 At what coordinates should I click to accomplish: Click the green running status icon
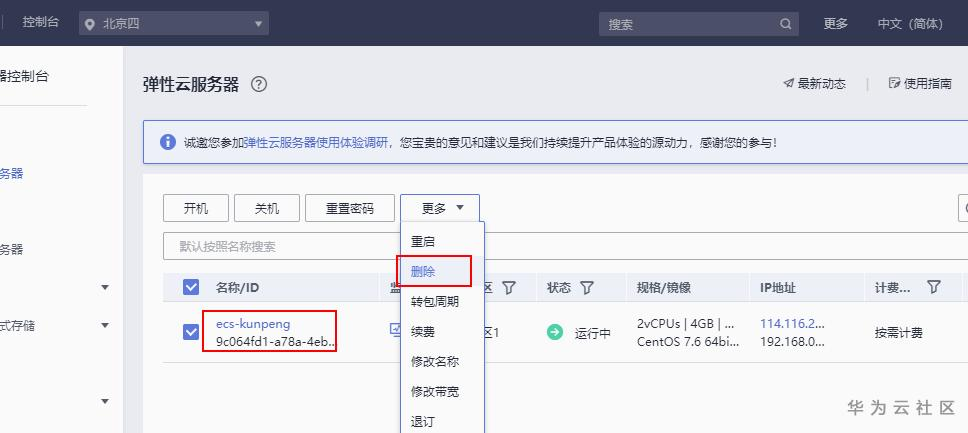pyautogui.click(x=555, y=332)
